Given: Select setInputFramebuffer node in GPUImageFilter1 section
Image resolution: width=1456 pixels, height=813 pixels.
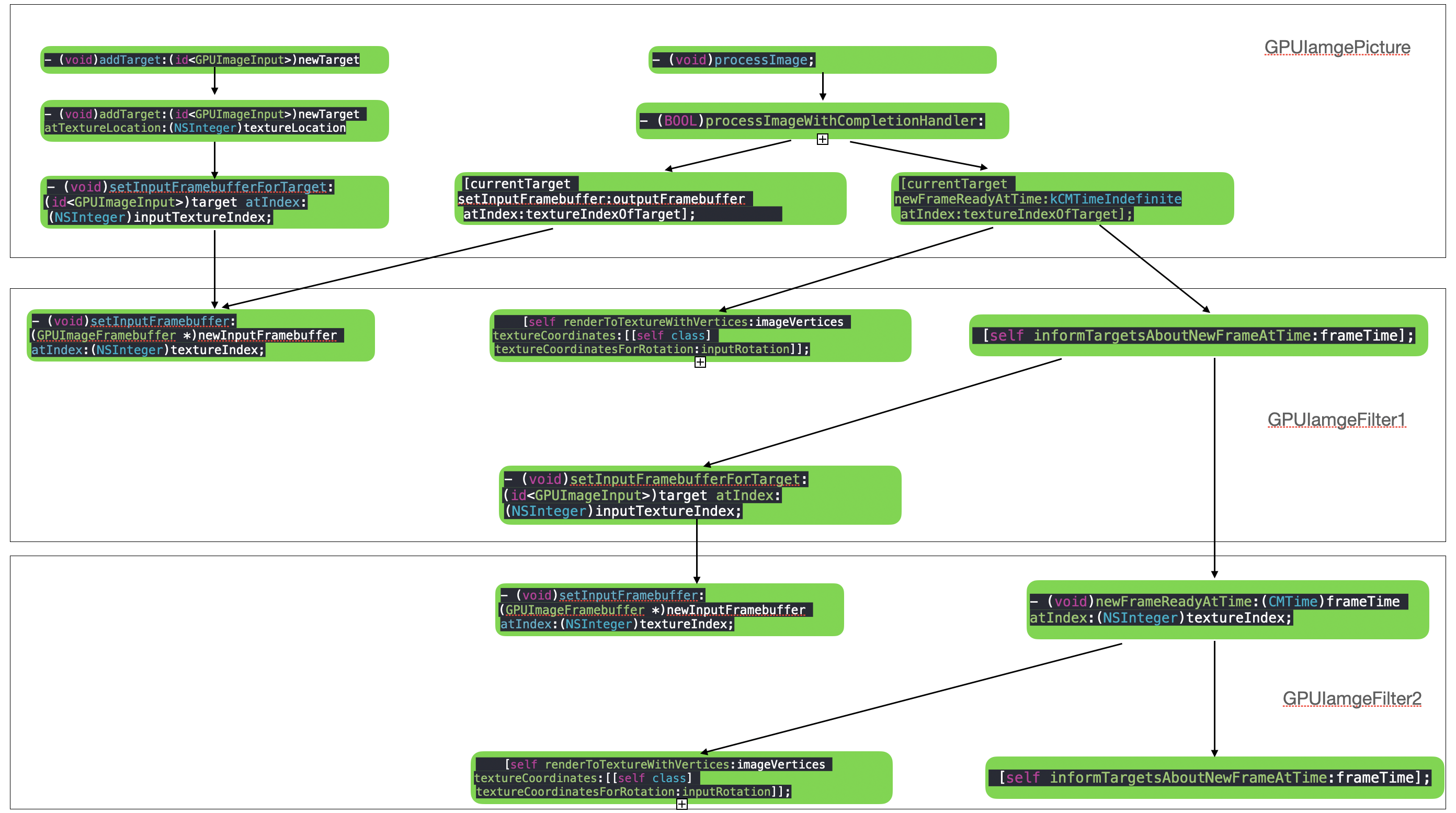Looking at the screenshot, I should click(201, 335).
